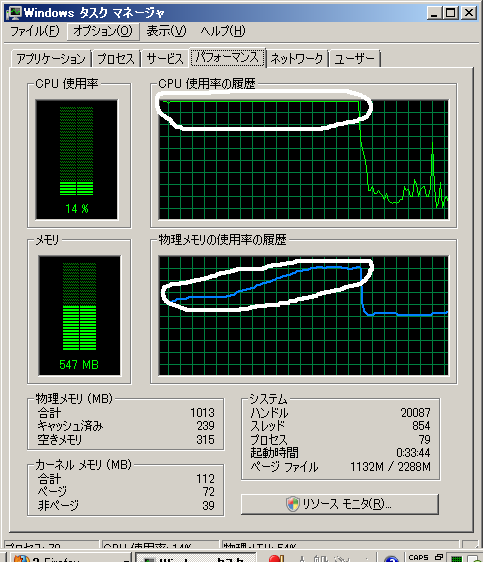This screenshot has height=562, width=483.
Task: Open the 表示(V) menu
Action: pos(166,31)
